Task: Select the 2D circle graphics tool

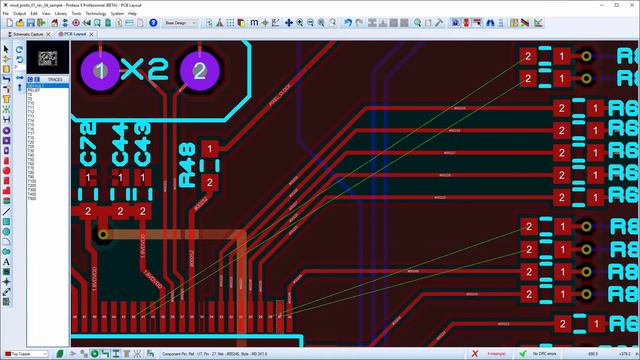Action: 6,231
